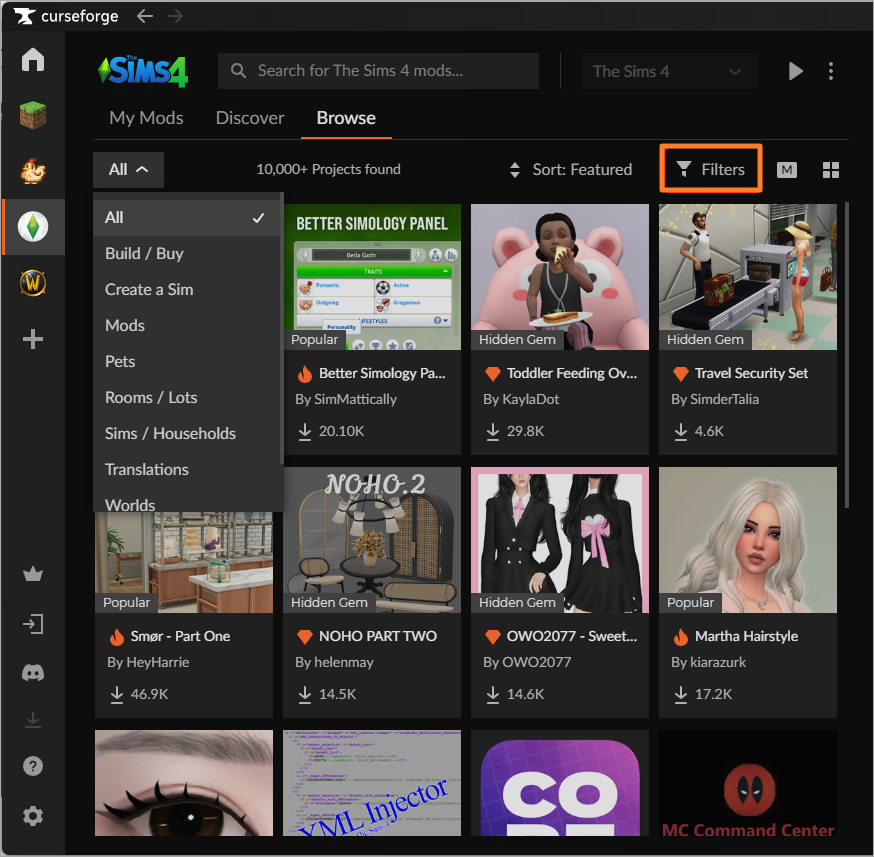The image size is (874, 857).
Task: Add a new game with plus icon
Action: point(33,339)
